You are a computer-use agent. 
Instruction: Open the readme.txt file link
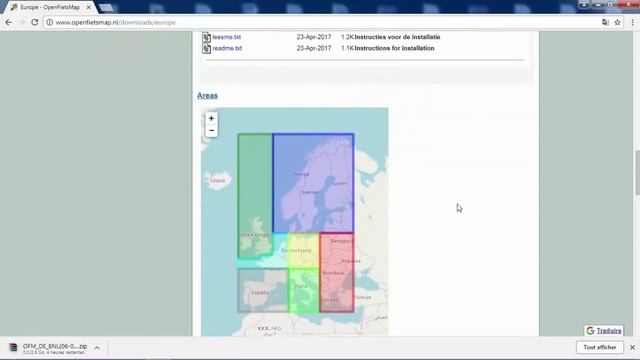tap(227, 48)
